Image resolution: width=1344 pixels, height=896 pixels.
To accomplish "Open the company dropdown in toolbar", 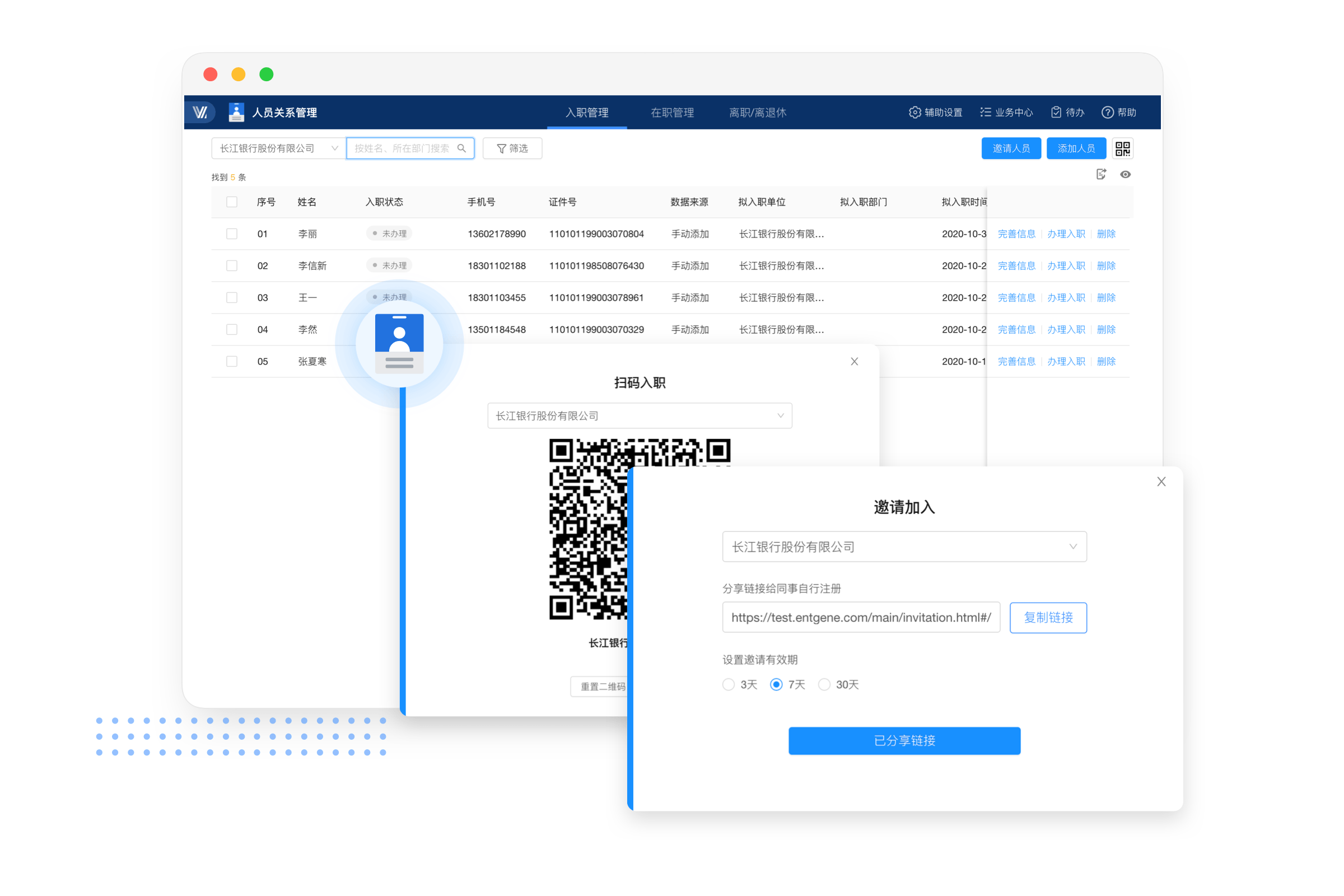I will (x=278, y=148).
